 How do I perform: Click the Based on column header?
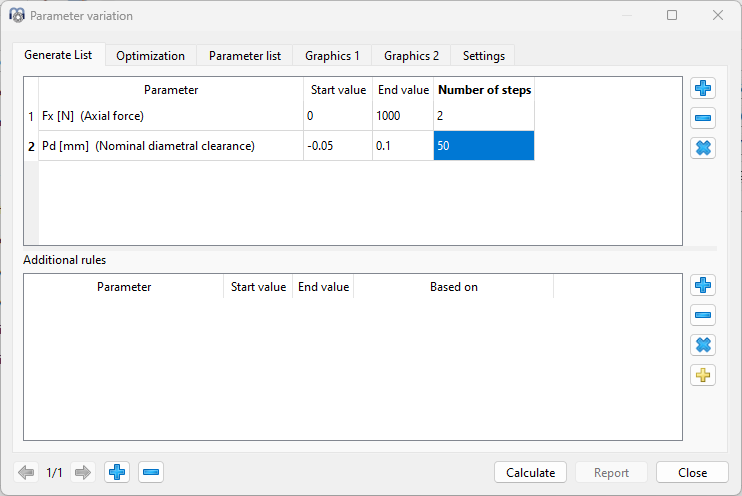453,287
